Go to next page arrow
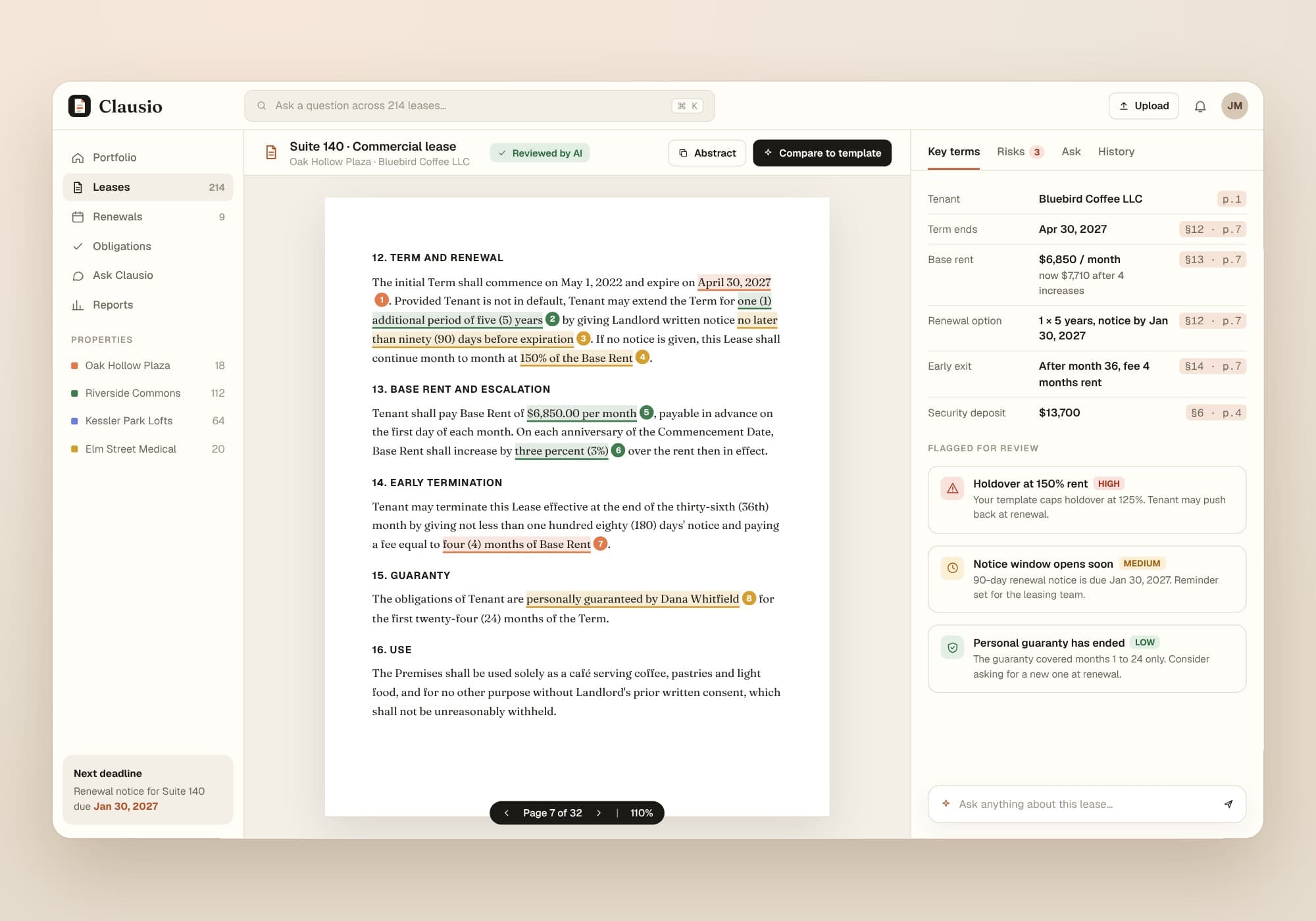 coord(599,813)
